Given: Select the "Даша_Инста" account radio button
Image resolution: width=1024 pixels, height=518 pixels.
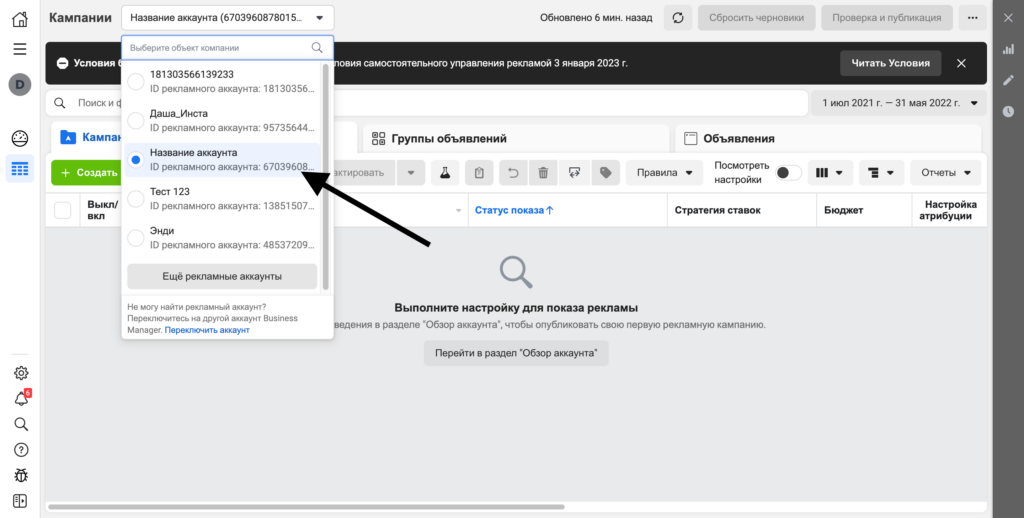Looking at the screenshot, I should coord(136,120).
